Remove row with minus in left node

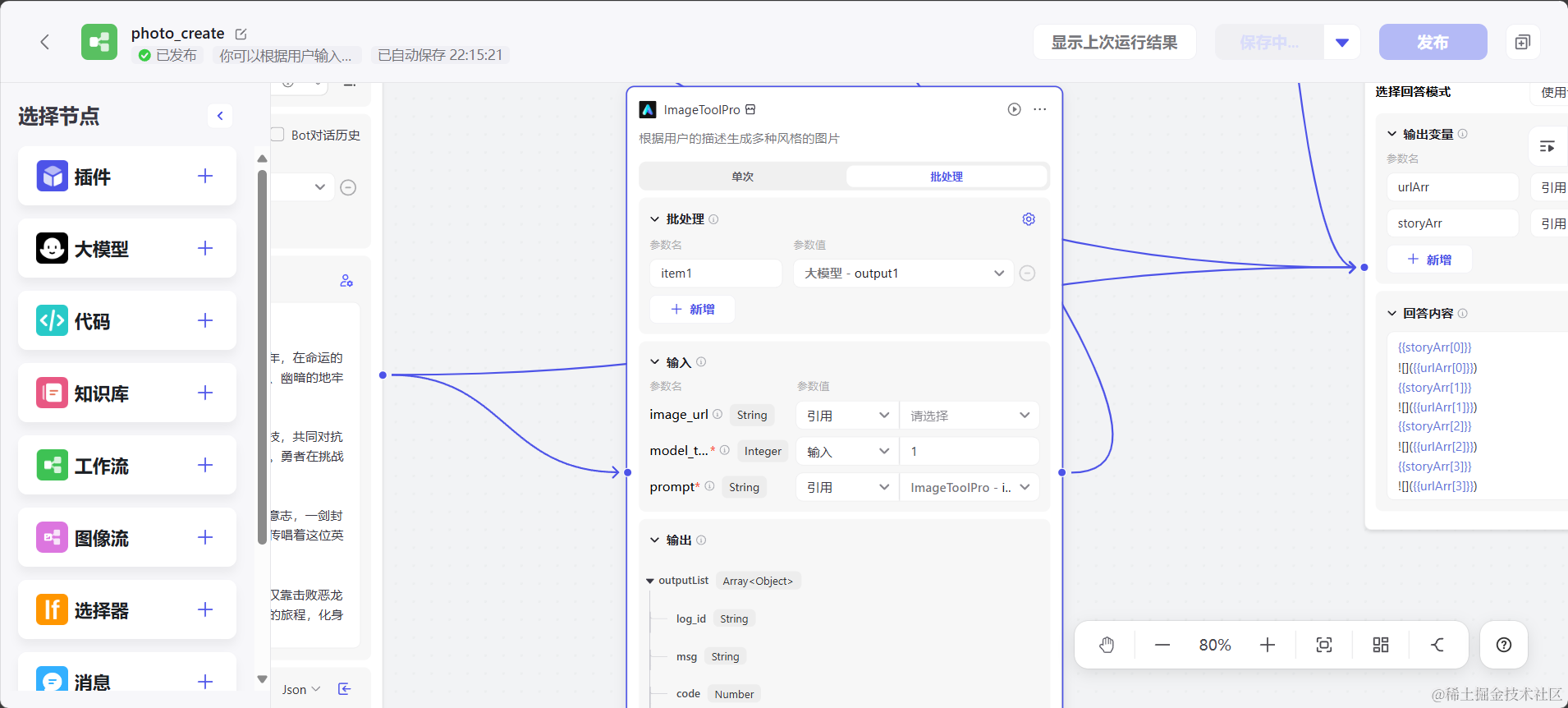tap(348, 187)
